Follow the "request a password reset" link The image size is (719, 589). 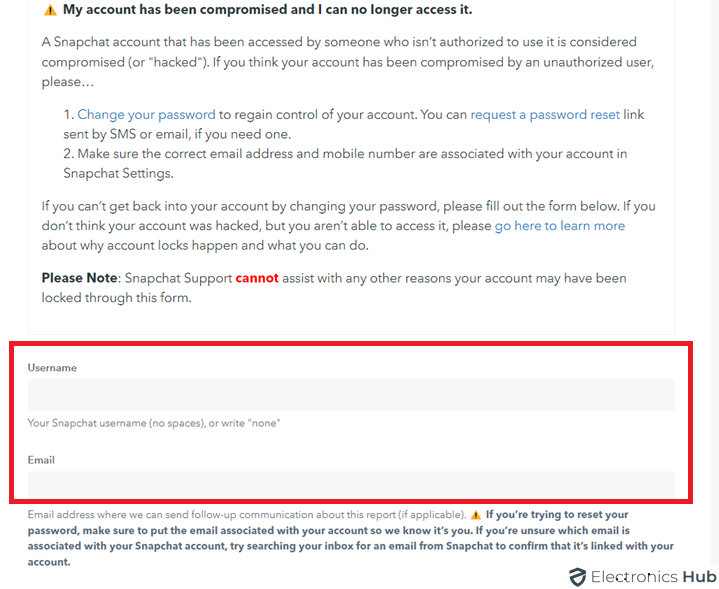[545, 115]
